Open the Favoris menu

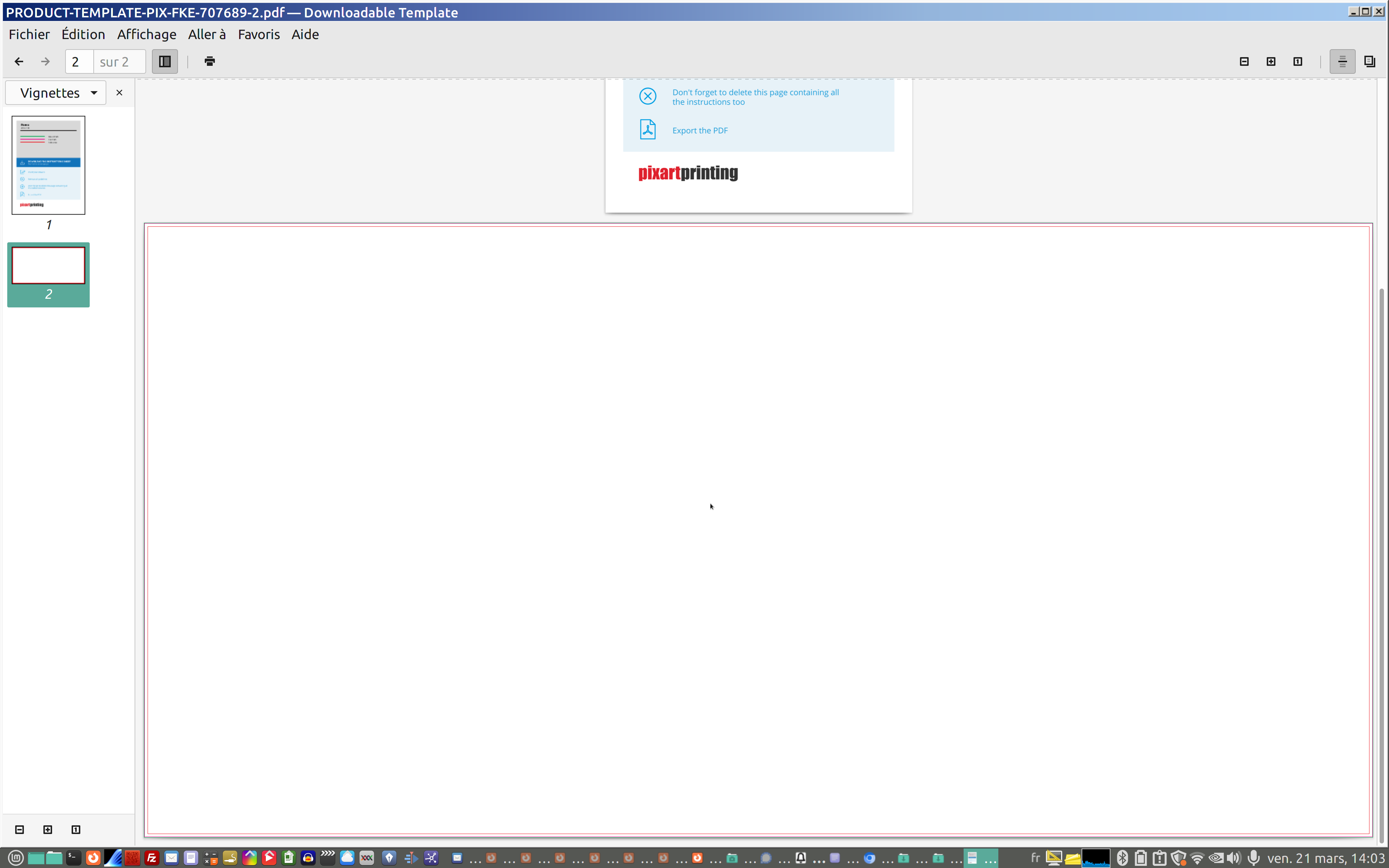tap(258, 34)
